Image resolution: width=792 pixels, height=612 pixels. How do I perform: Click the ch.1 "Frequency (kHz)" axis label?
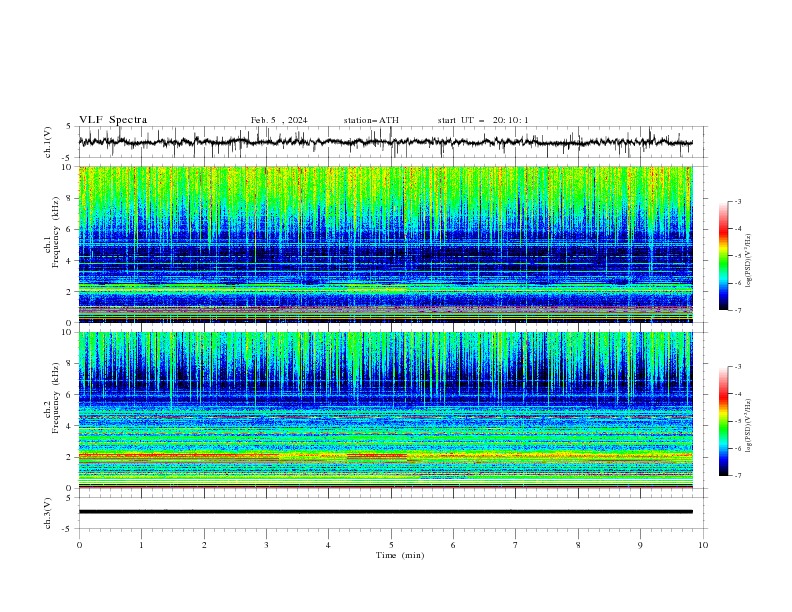pyautogui.click(x=55, y=231)
